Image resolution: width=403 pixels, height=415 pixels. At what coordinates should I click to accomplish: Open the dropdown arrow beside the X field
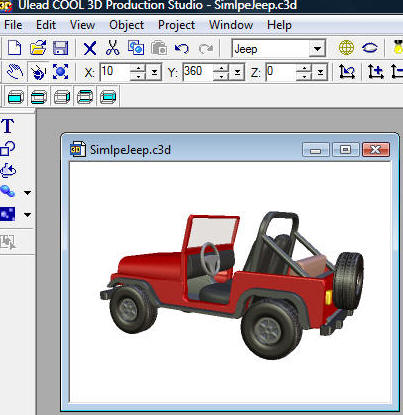(154, 72)
